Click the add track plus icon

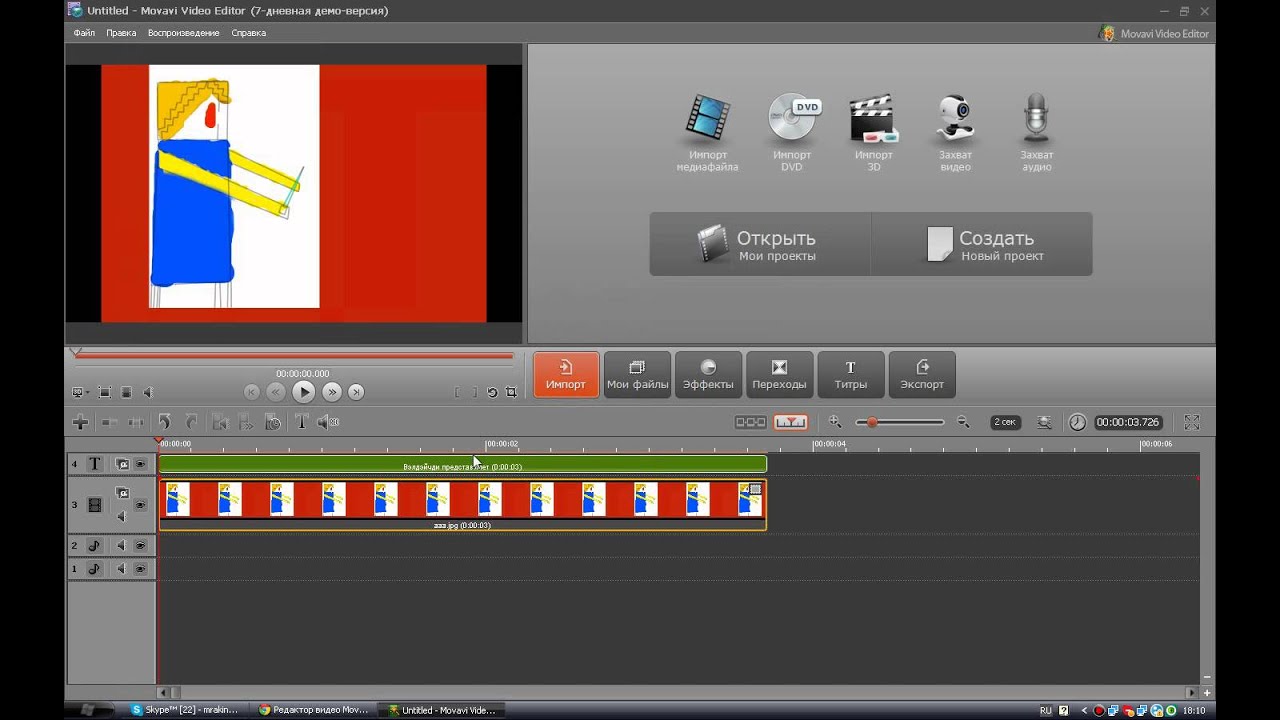tap(81, 423)
